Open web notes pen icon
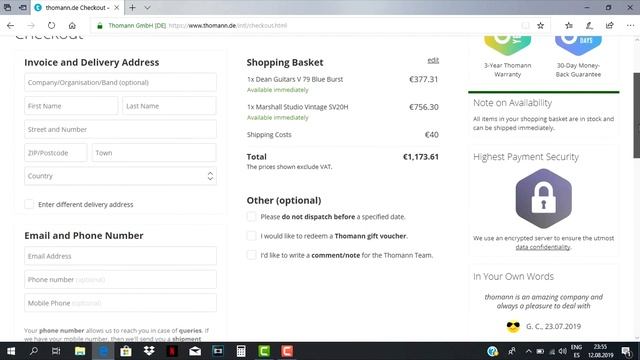 pyautogui.click(x=589, y=25)
